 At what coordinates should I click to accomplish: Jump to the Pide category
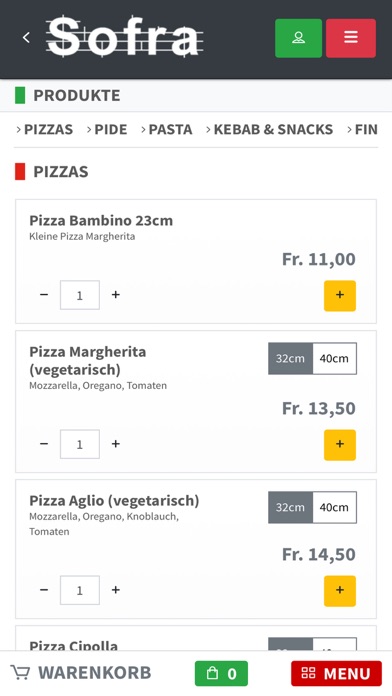107,129
